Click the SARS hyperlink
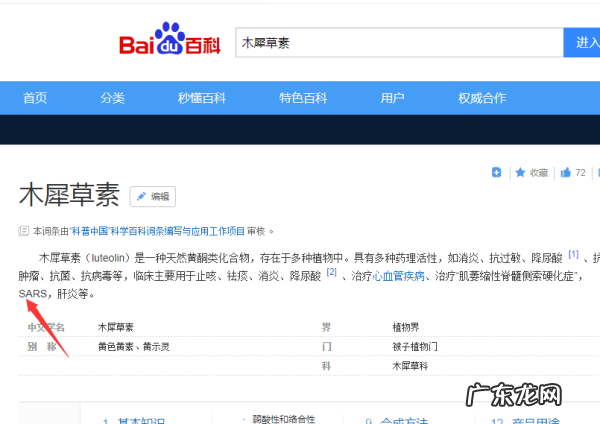600x424 pixels. 32,294
